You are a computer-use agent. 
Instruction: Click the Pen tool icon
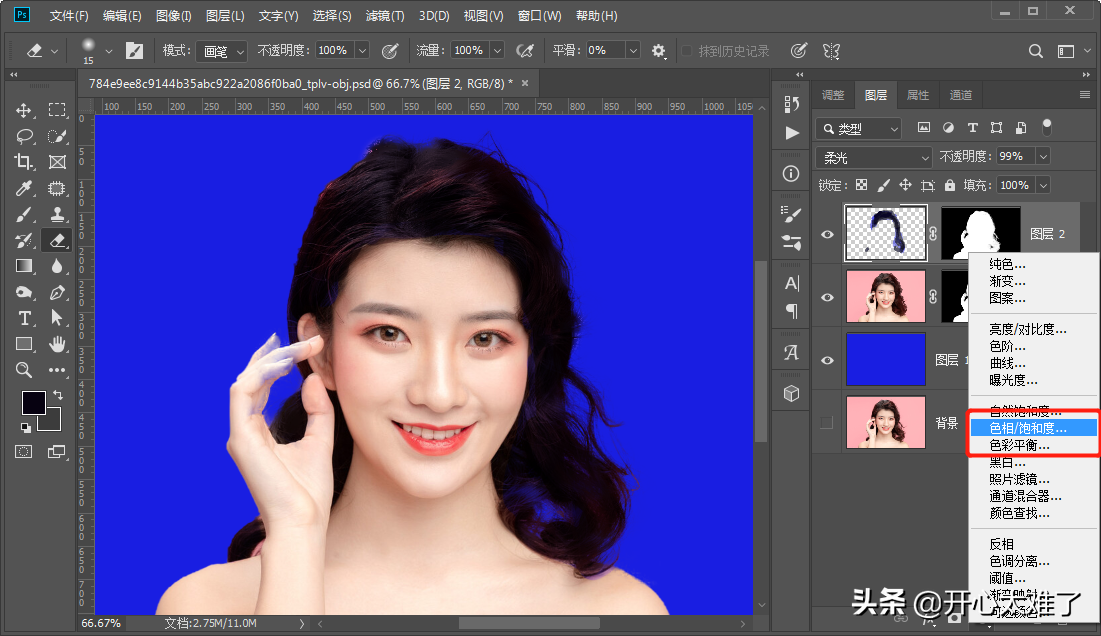(57, 292)
